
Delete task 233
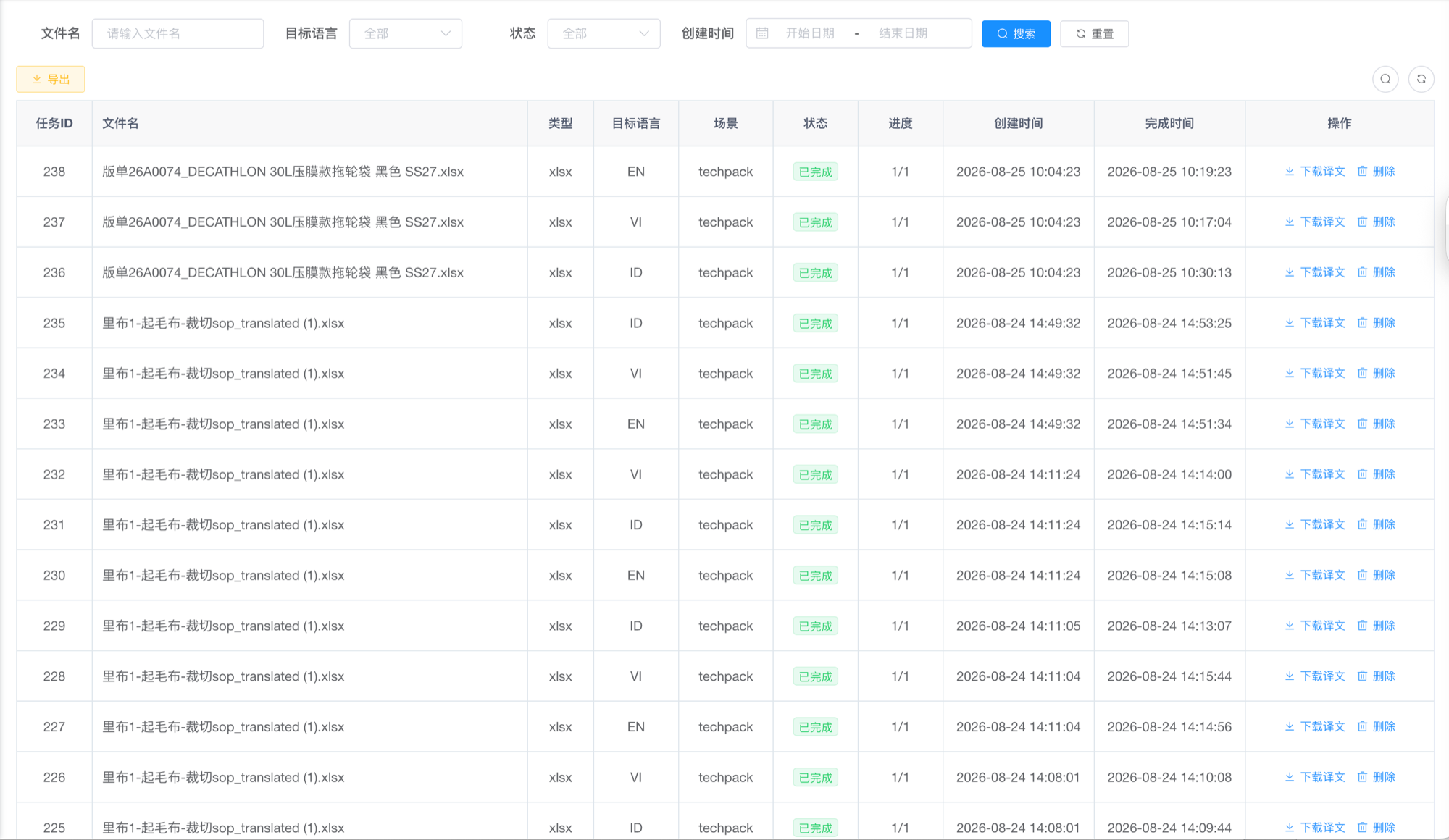click(1376, 424)
